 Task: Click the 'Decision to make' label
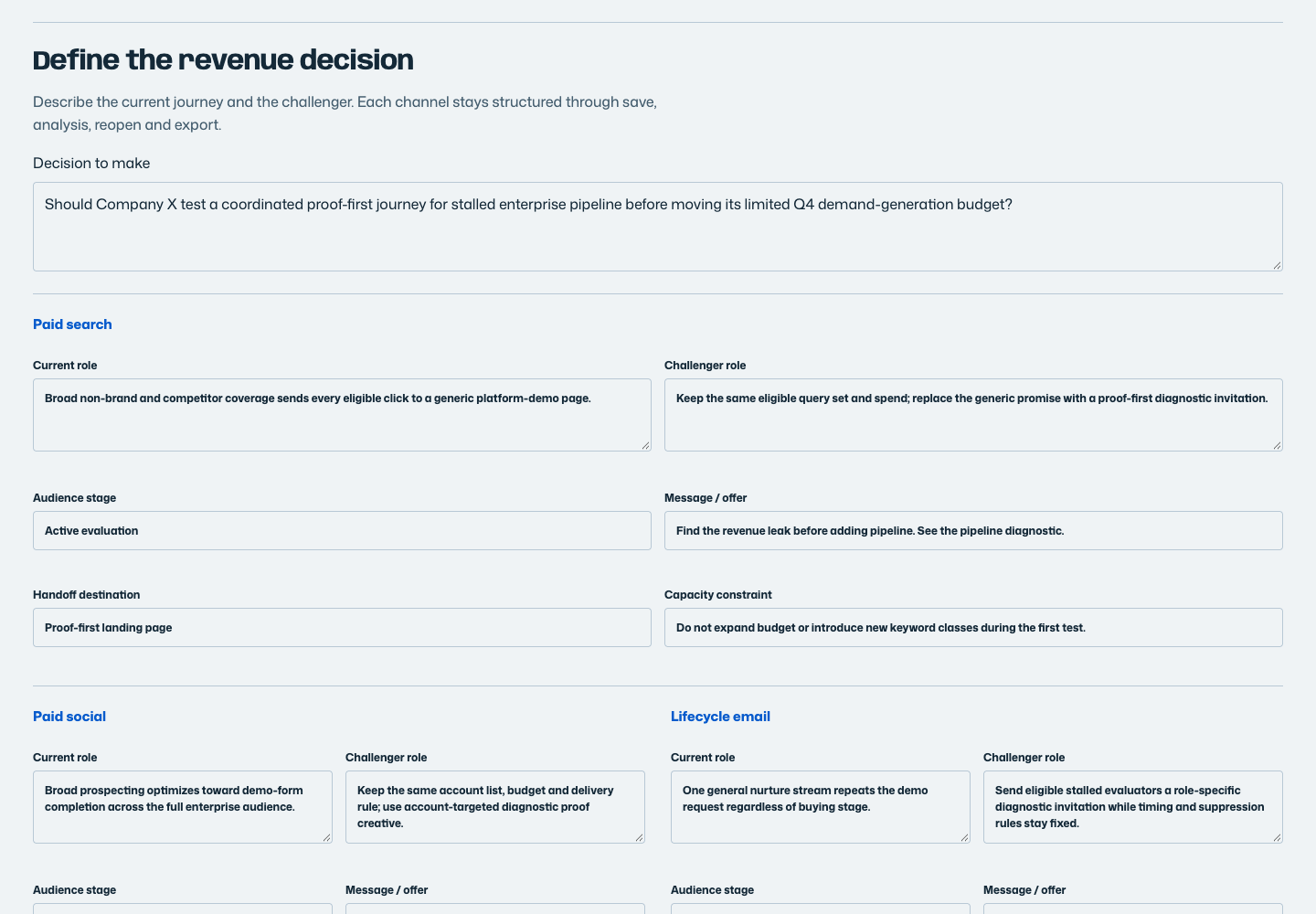tap(91, 164)
